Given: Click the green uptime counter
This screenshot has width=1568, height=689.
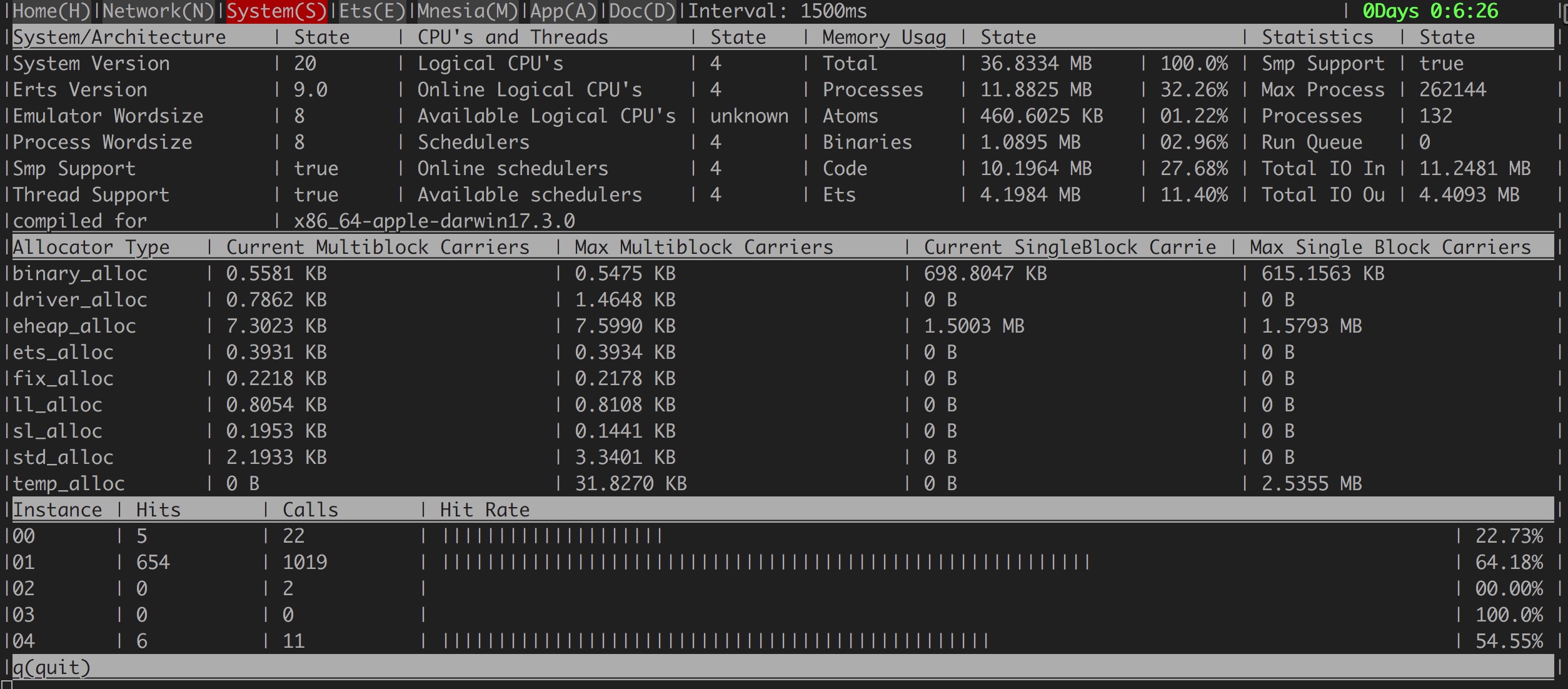Looking at the screenshot, I should (x=1430, y=11).
